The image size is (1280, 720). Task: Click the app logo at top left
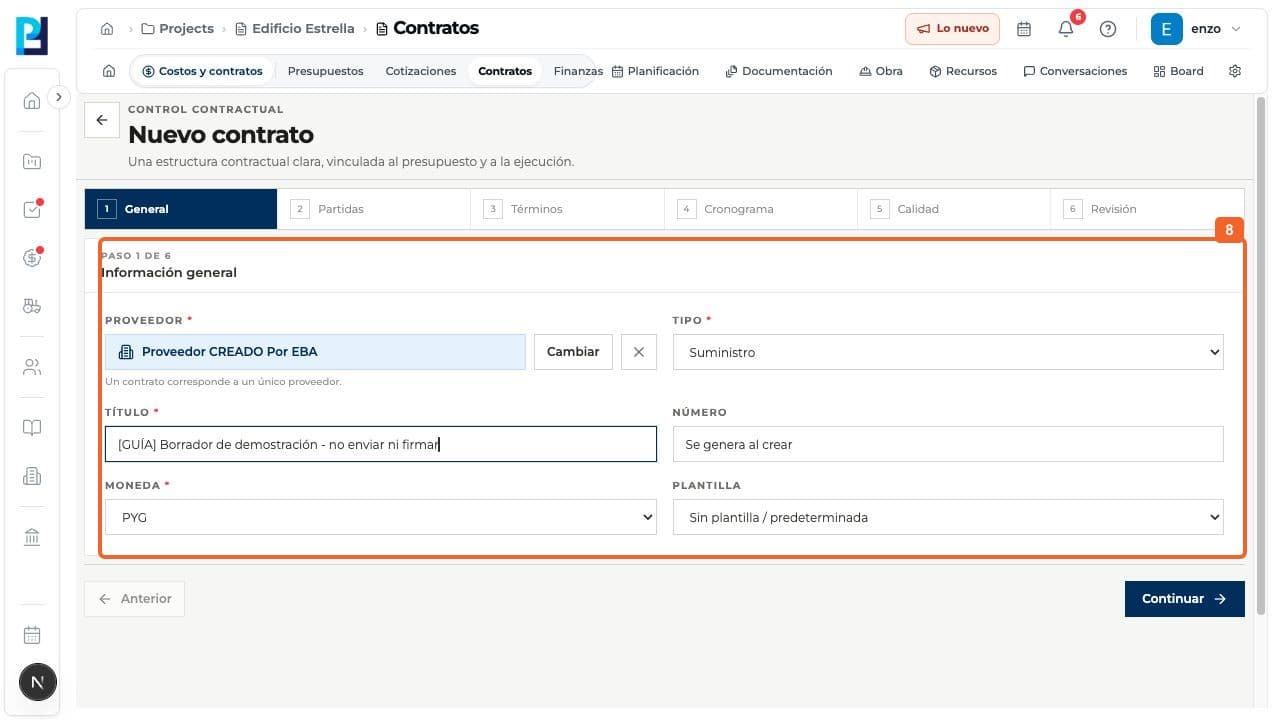click(32, 36)
